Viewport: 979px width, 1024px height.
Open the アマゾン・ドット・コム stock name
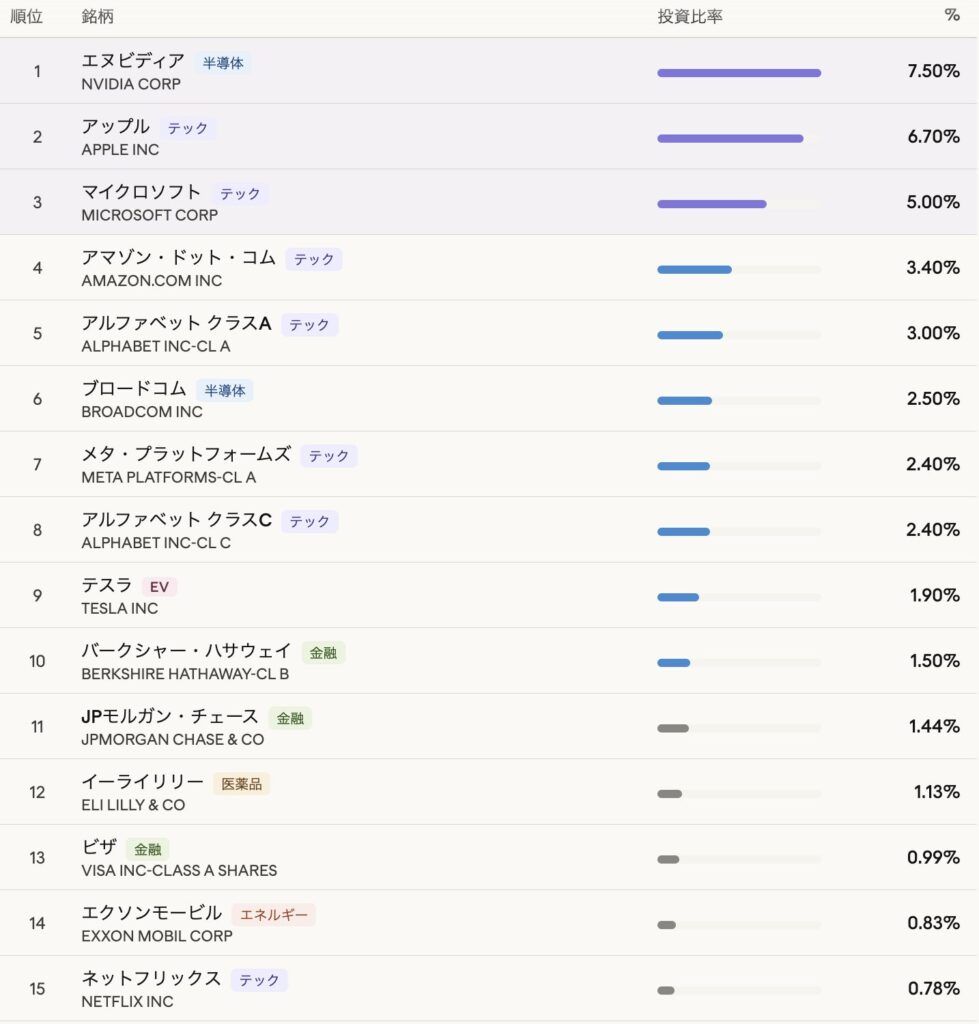pyautogui.click(x=178, y=258)
